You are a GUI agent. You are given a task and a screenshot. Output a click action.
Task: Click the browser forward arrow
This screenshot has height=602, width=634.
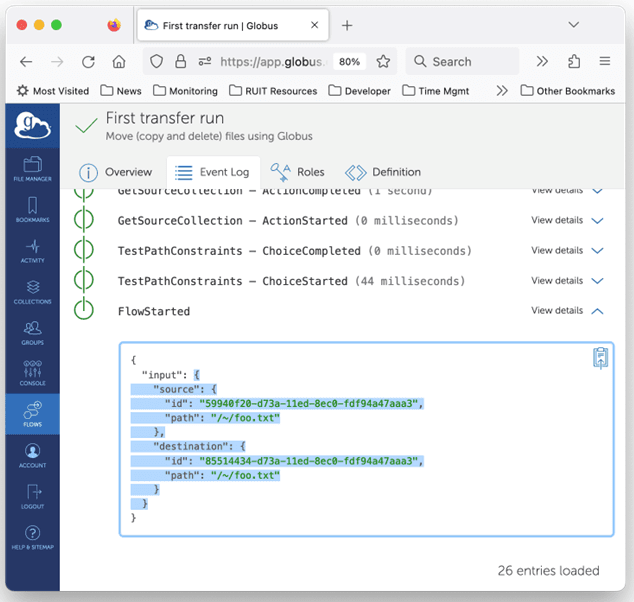[x=57, y=61]
